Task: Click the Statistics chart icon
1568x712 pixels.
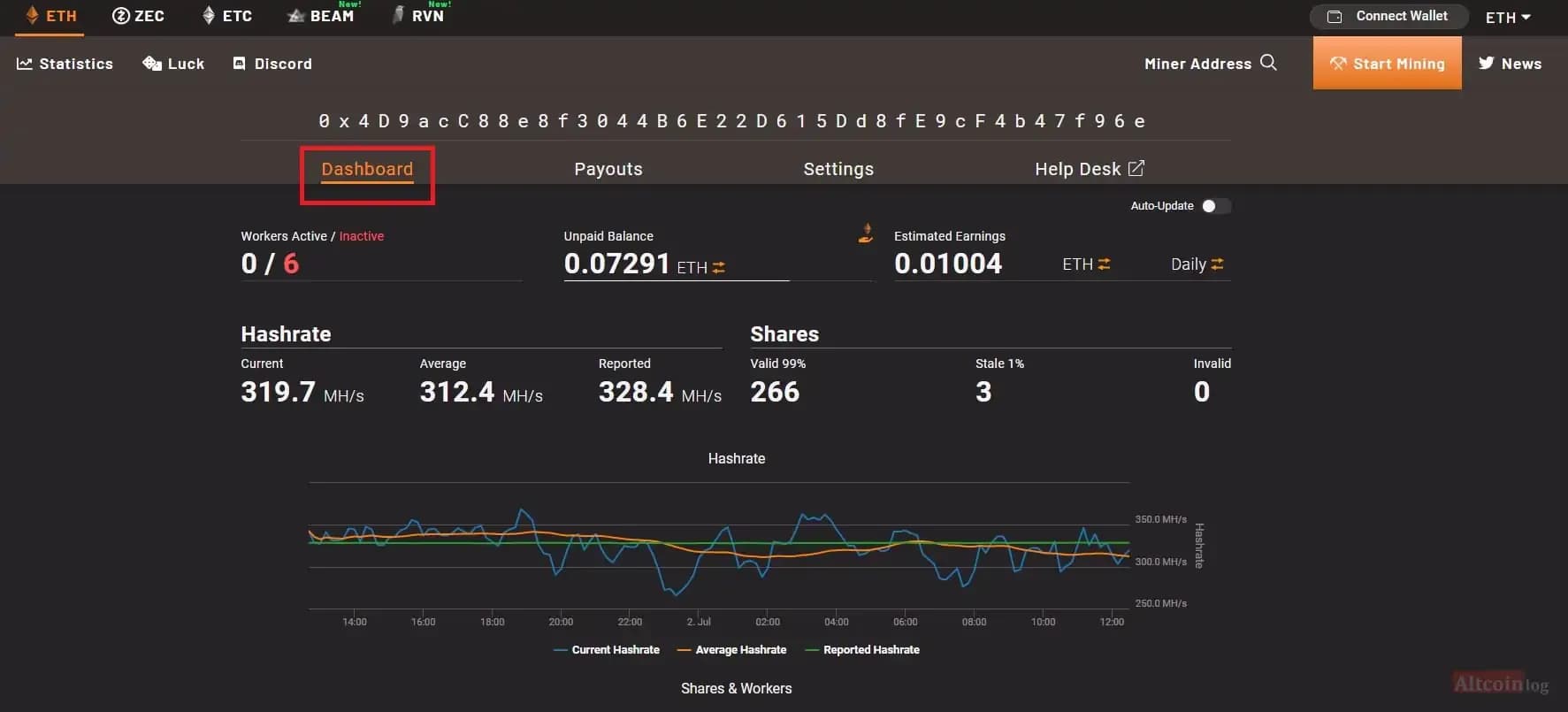Action: point(25,64)
